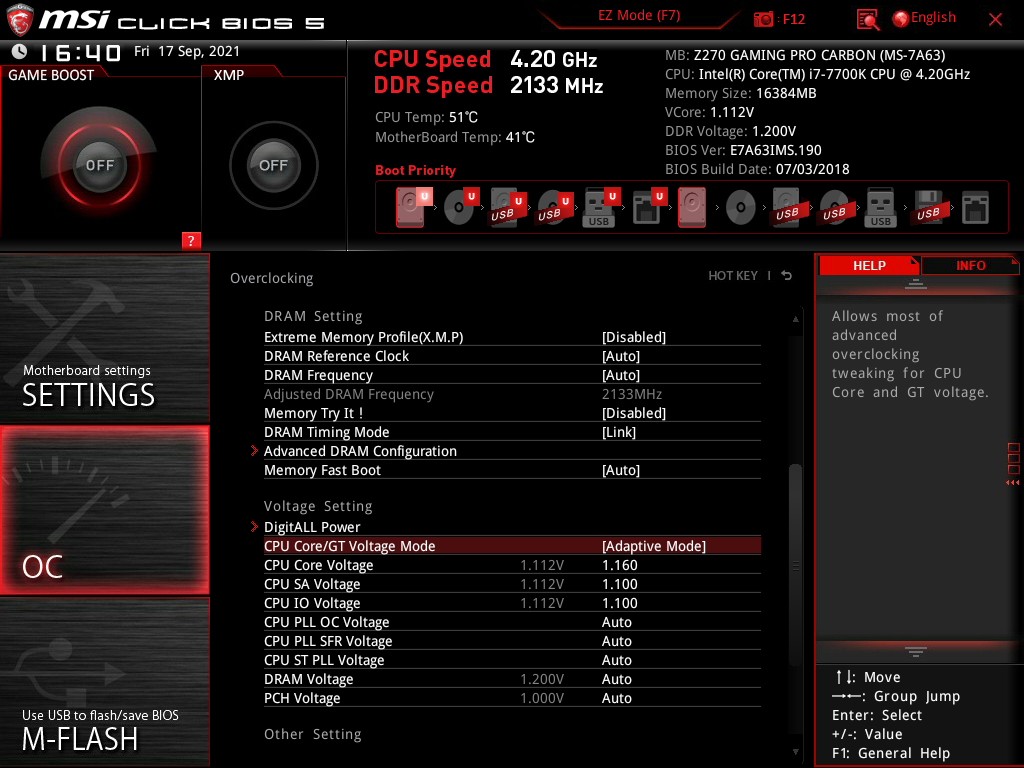Click the back arrow next to HOT KEY
The image size is (1024, 768).
coord(787,276)
